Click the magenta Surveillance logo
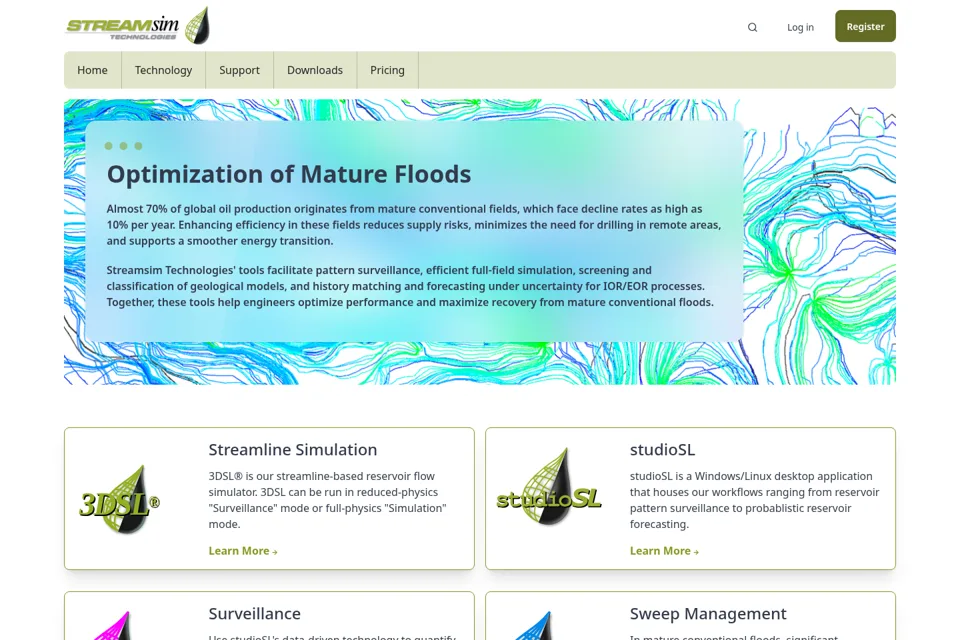 tap(113, 626)
